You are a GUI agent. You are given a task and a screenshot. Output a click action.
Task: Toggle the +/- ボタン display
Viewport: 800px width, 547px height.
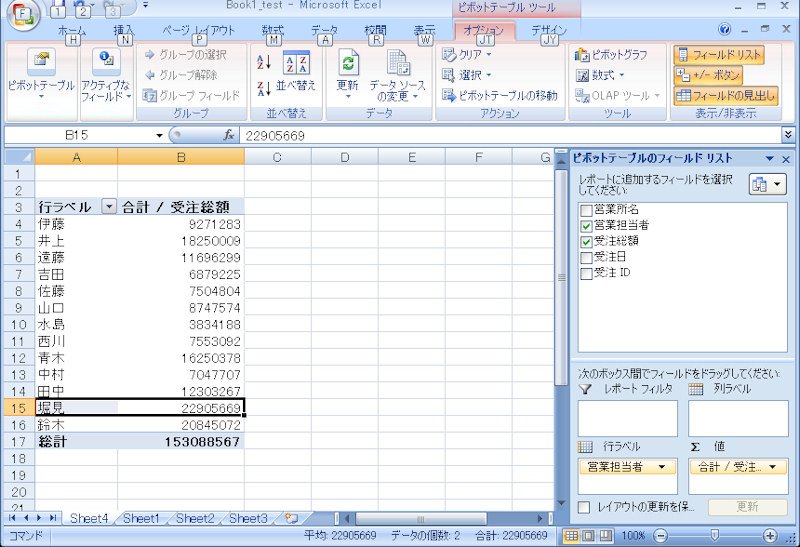[x=708, y=75]
